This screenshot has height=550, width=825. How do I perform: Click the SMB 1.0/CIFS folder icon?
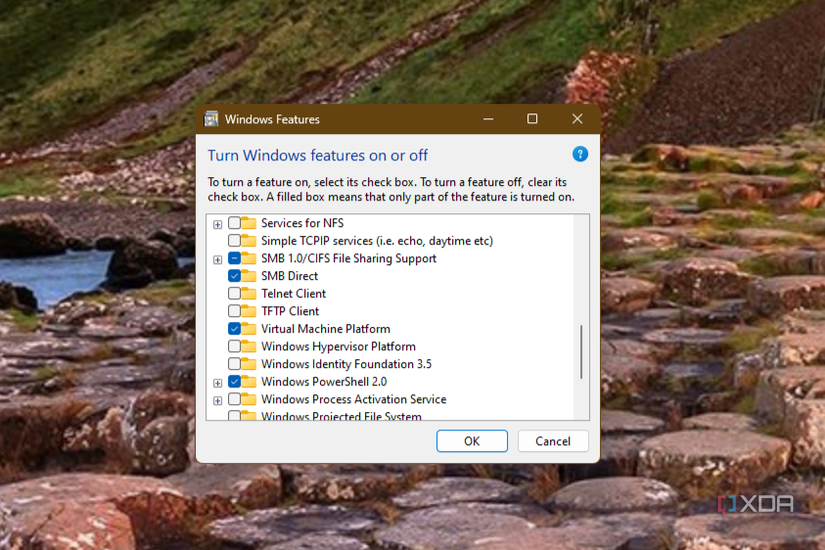[x=249, y=258]
